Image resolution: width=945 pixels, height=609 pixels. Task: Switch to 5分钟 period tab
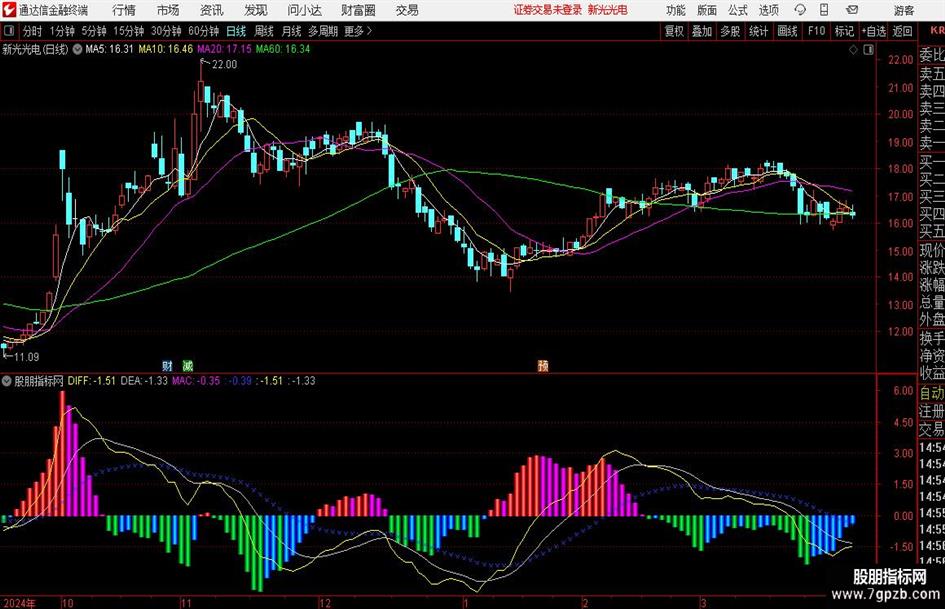[x=94, y=31]
